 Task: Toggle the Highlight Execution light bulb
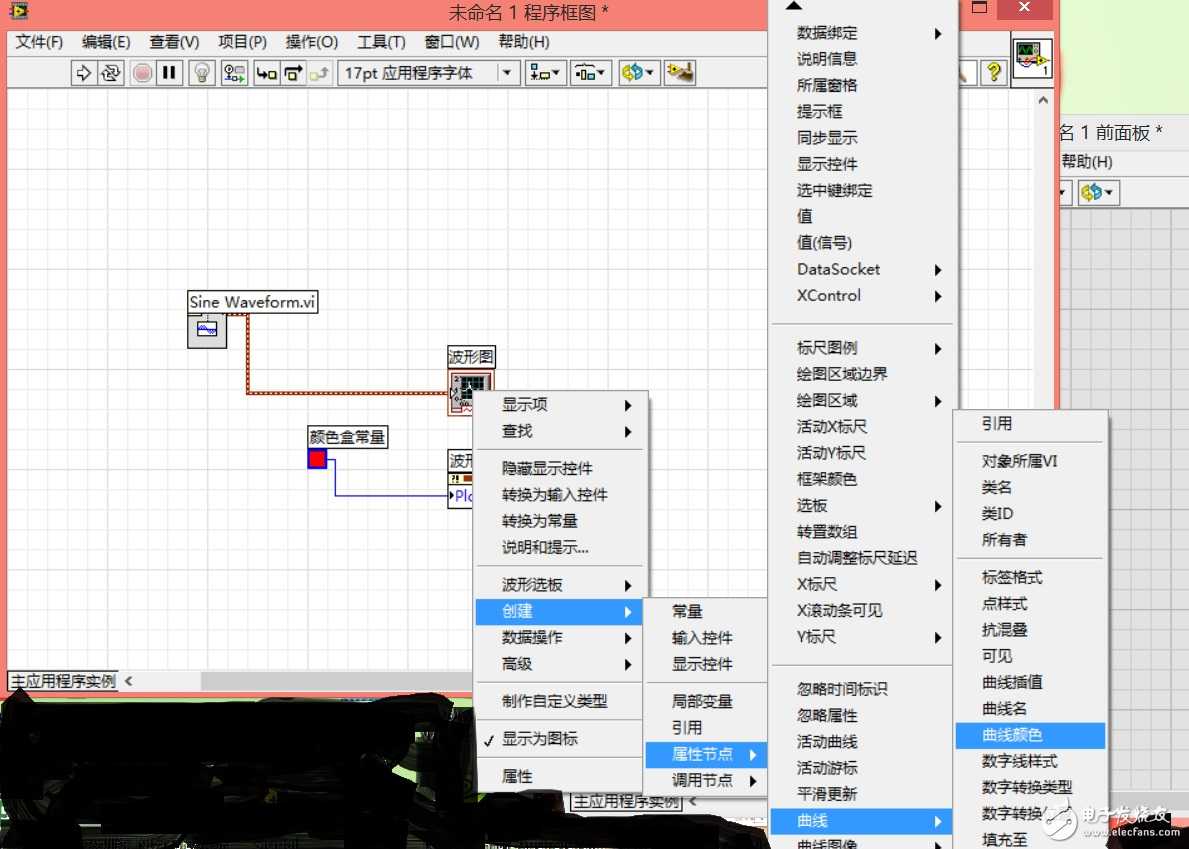[x=202, y=73]
